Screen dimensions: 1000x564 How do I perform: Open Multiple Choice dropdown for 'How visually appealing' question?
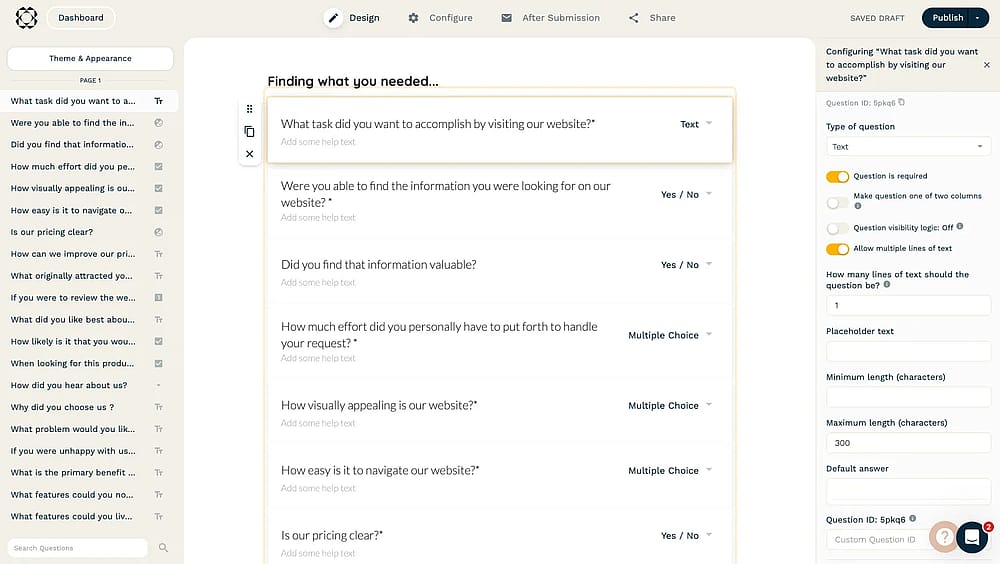tap(670, 405)
